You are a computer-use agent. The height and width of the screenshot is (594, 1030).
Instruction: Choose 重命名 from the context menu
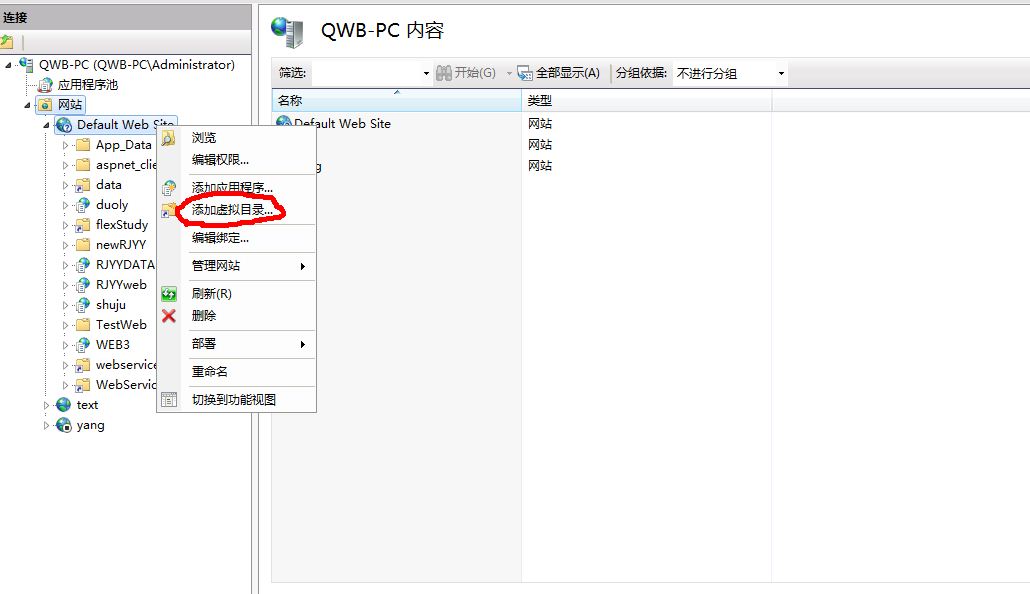click(x=236, y=371)
